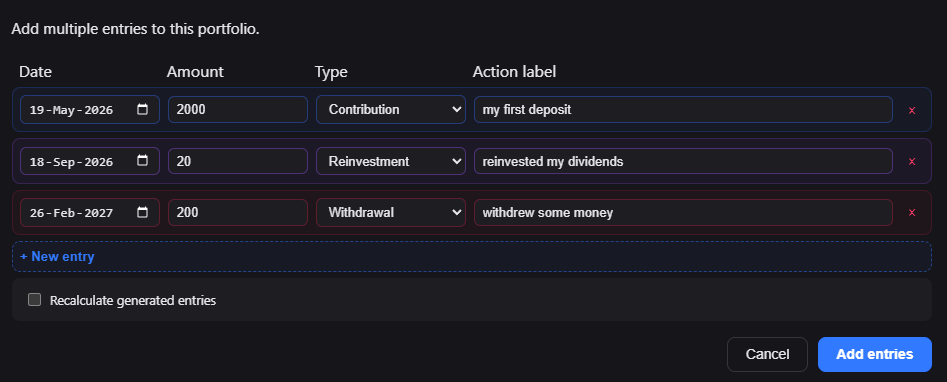Click the Type column header
Viewport: 947px width, 382px height.
pyautogui.click(x=331, y=72)
